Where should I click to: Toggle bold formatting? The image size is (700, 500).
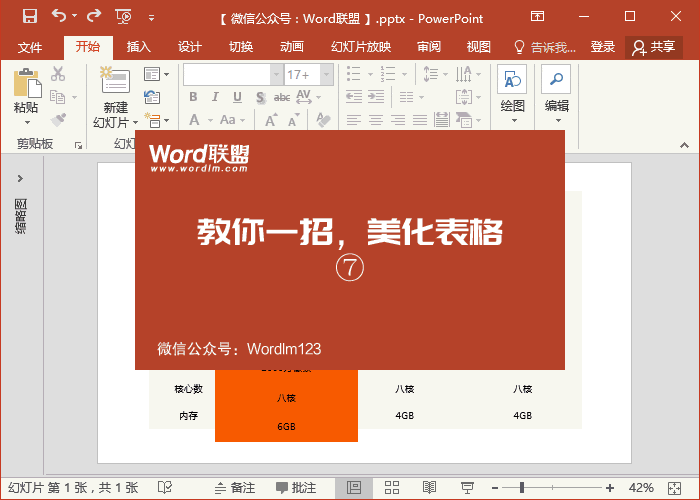(x=192, y=97)
